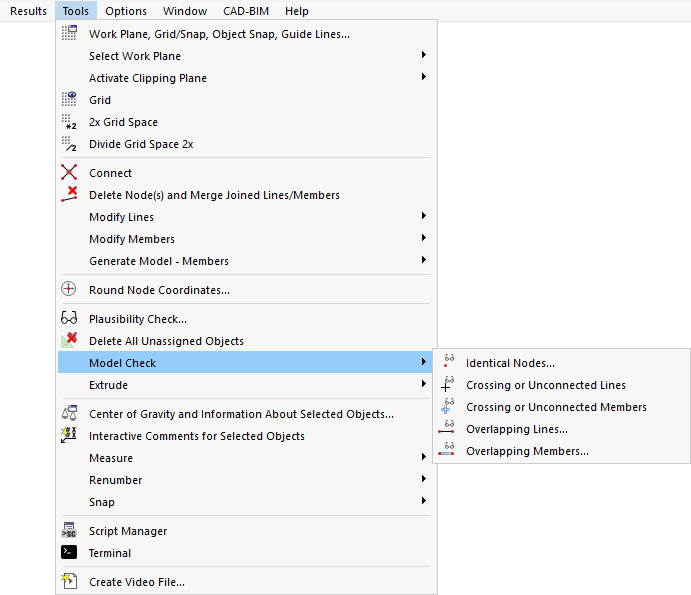Choose Overlapping Members from the submenu
The height and width of the screenshot is (595, 691).
[527, 451]
